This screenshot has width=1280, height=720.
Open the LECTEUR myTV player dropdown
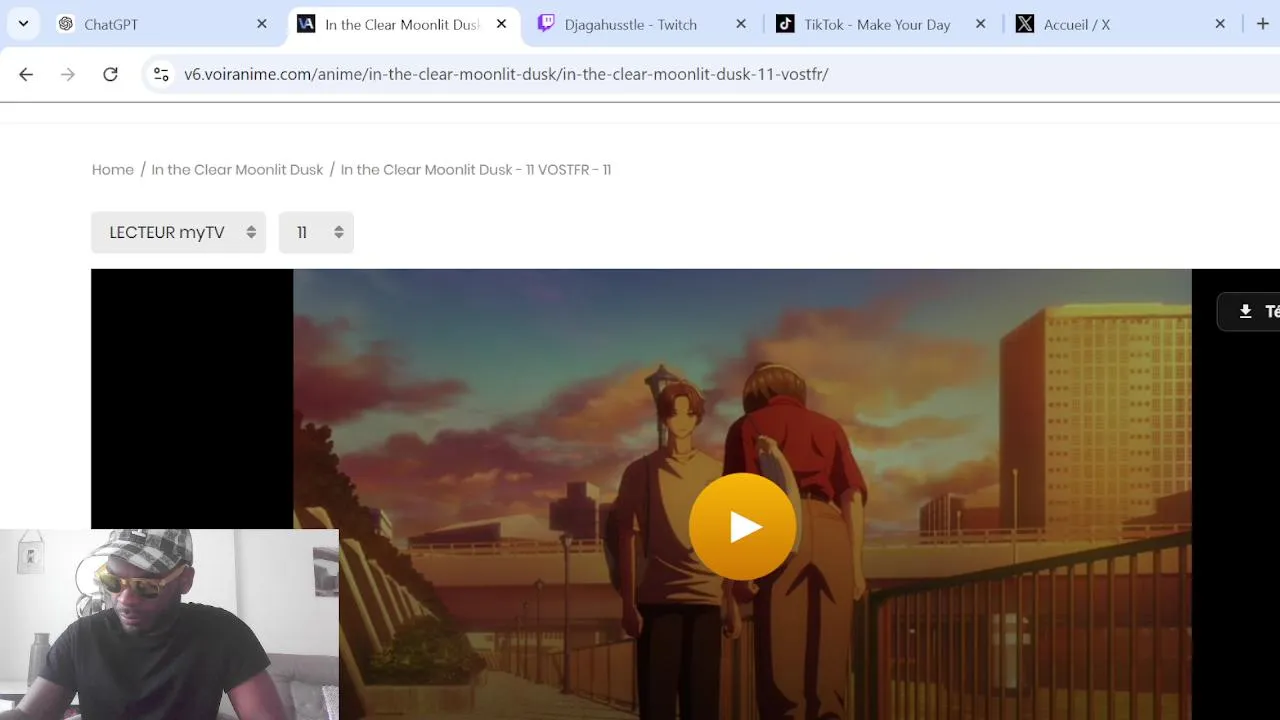(x=179, y=232)
